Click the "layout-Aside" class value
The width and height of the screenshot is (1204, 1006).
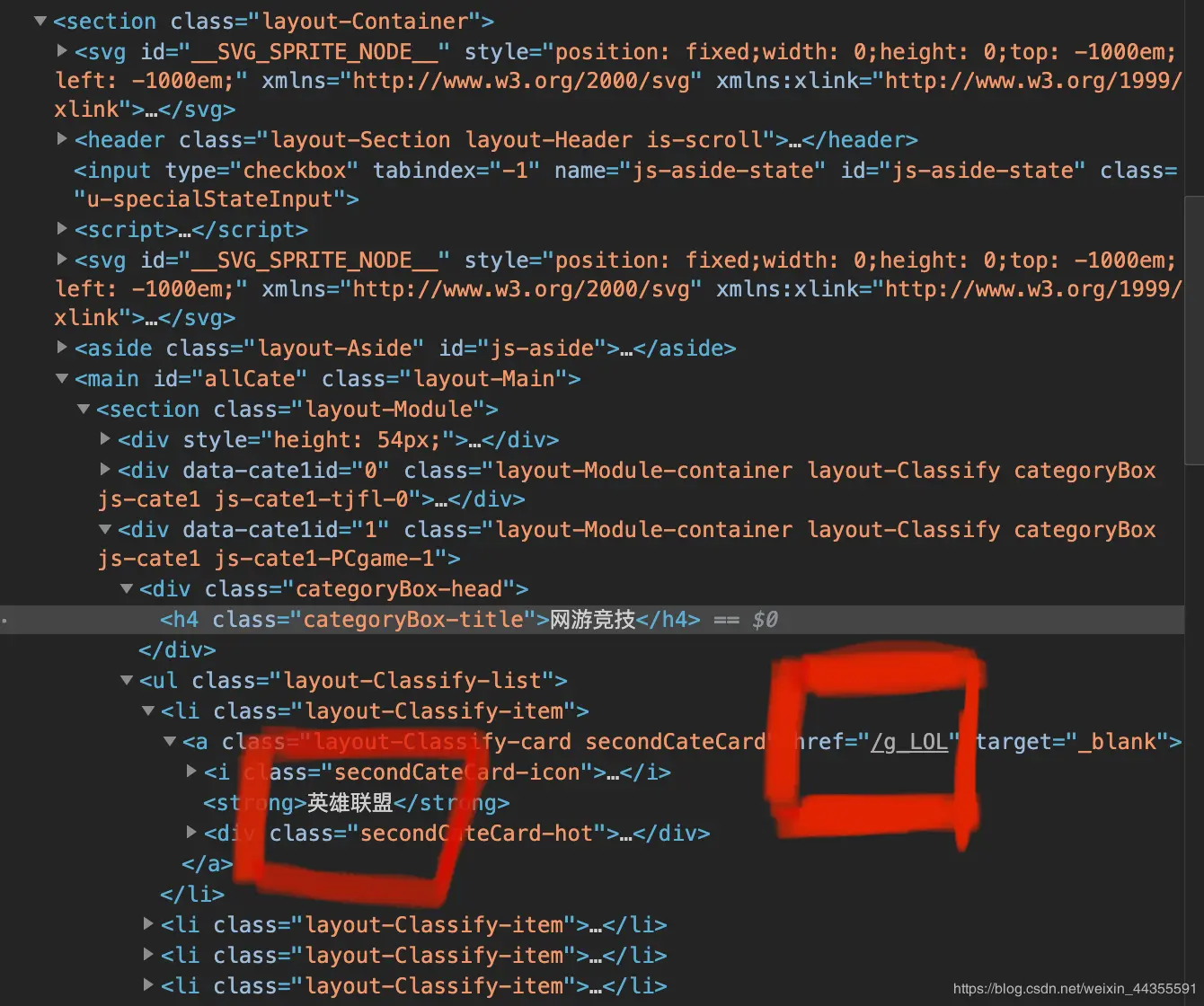point(334,349)
